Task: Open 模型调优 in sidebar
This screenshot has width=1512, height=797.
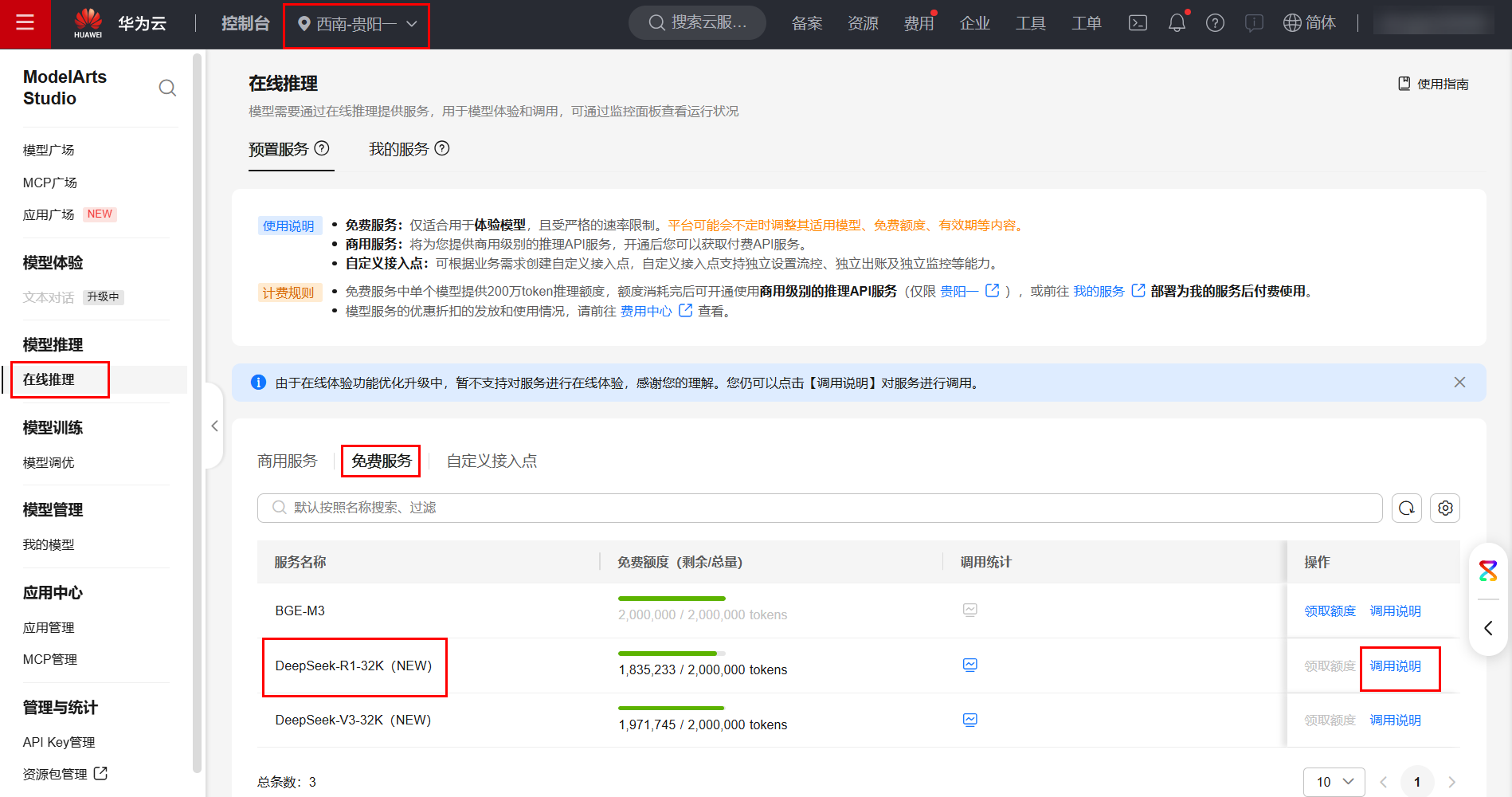Action: pos(49,462)
